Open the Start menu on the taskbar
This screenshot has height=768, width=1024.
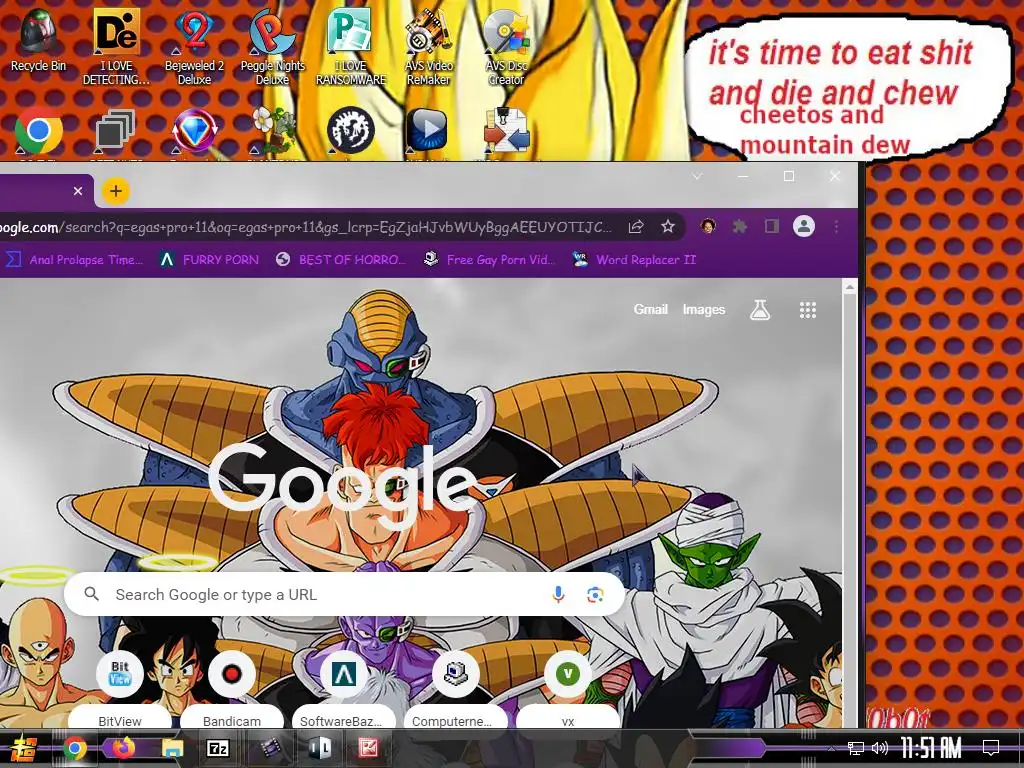click(x=23, y=748)
